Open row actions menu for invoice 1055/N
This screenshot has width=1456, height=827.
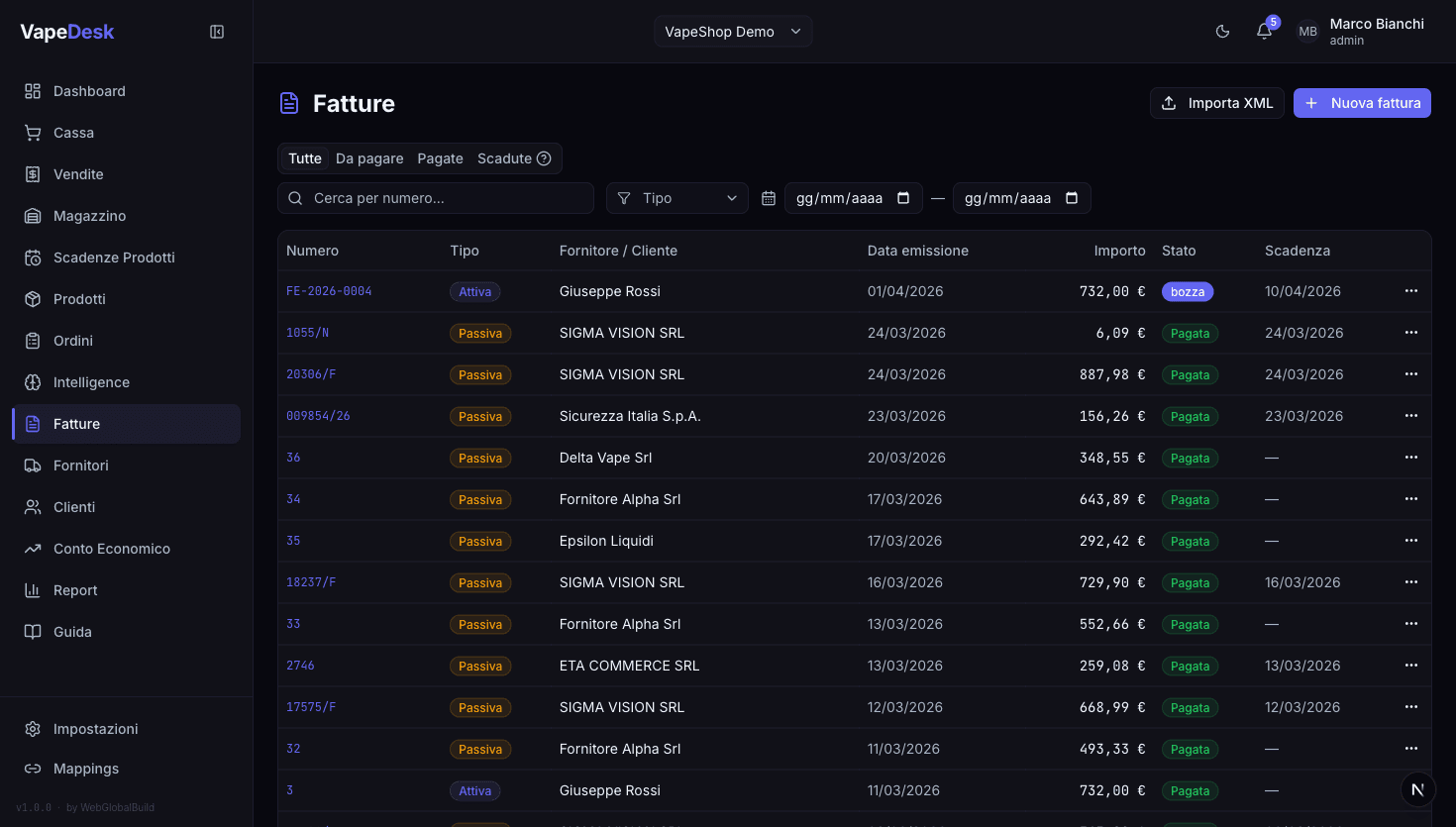1410,333
